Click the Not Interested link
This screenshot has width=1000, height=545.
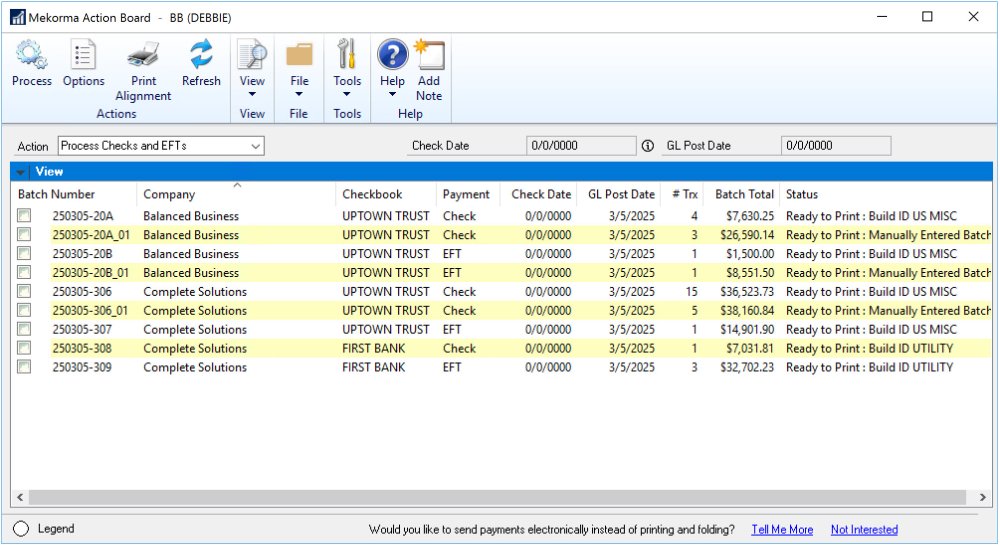(864, 530)
